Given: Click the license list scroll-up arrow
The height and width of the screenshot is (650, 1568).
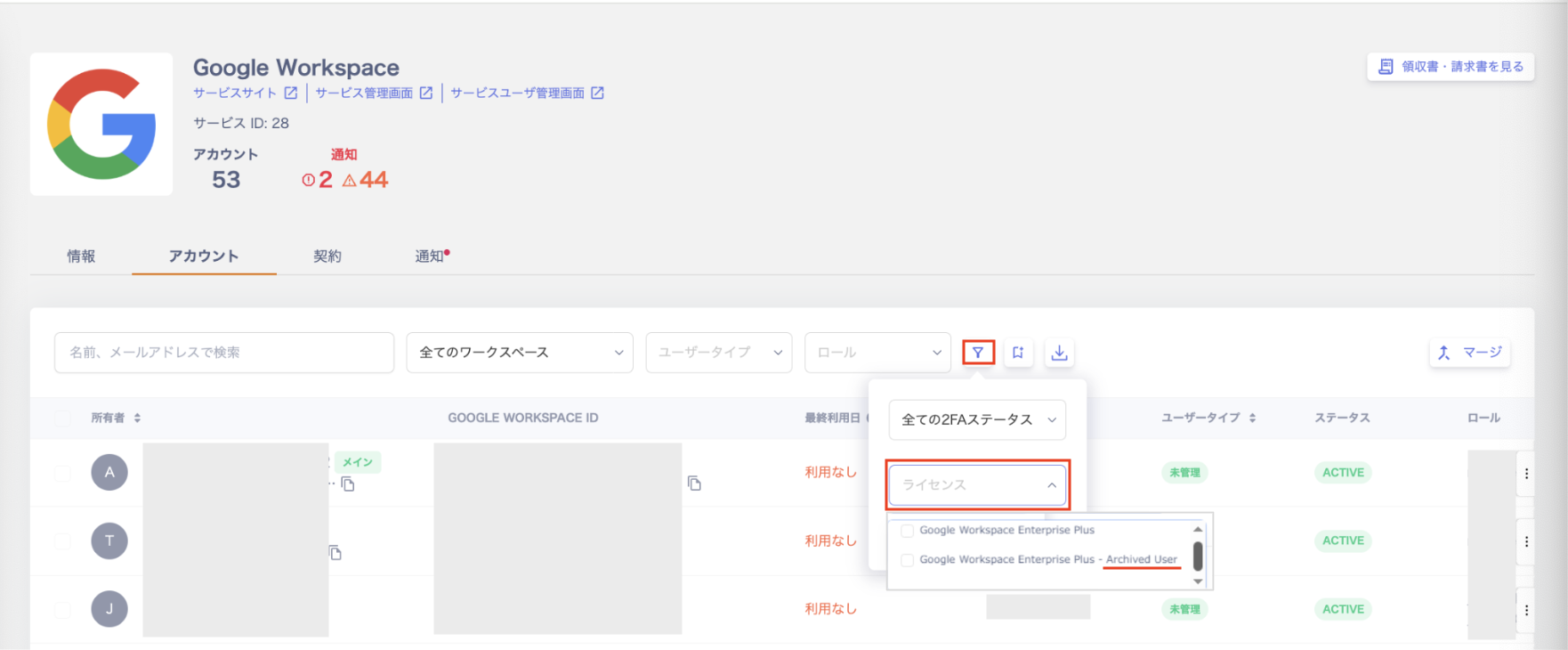Looking at the screenshot, I should coord(1198,529).
